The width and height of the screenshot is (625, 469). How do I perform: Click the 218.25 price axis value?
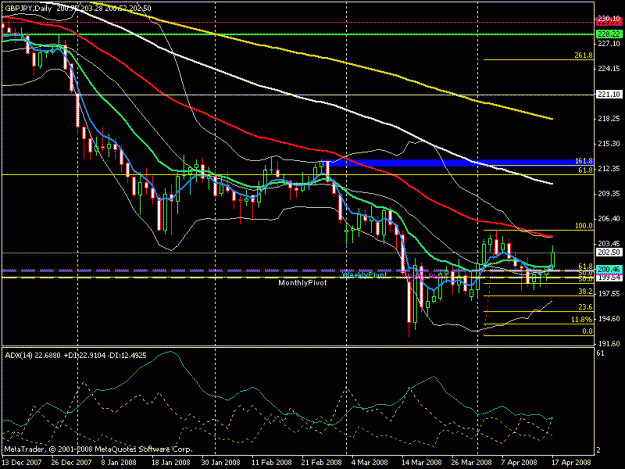609,119
